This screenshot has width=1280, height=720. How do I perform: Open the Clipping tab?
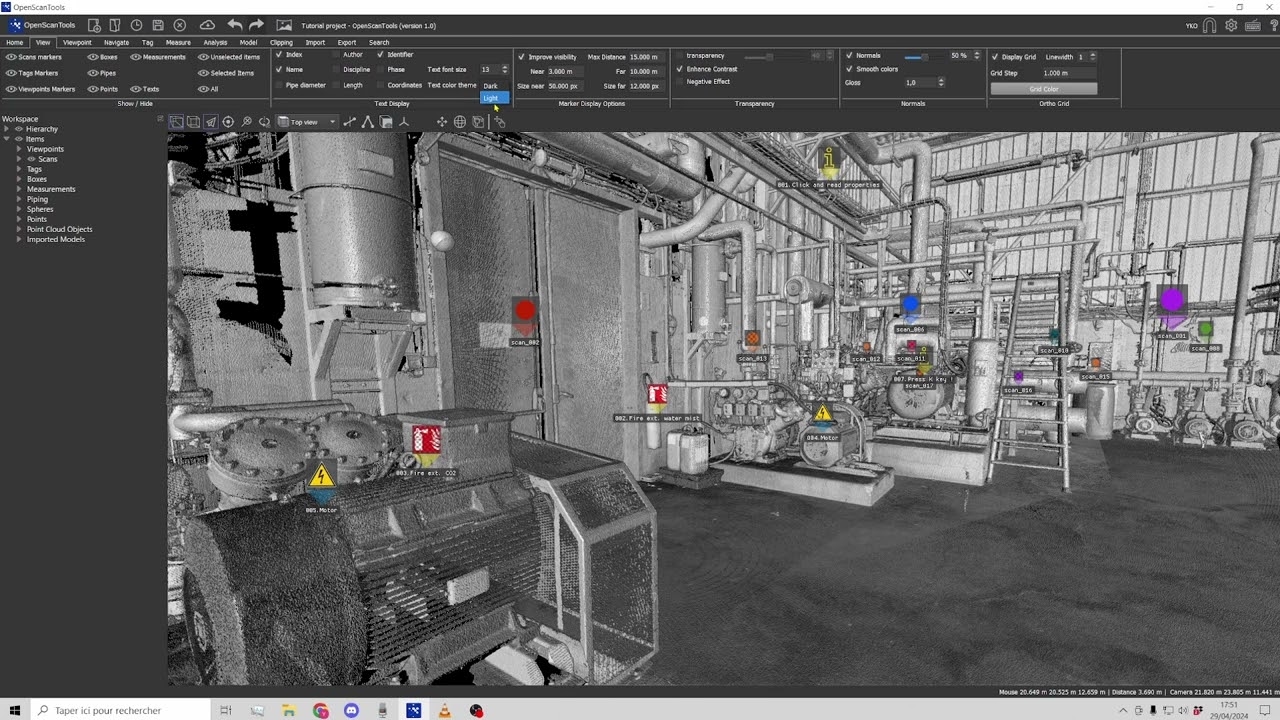pos(281,43)
